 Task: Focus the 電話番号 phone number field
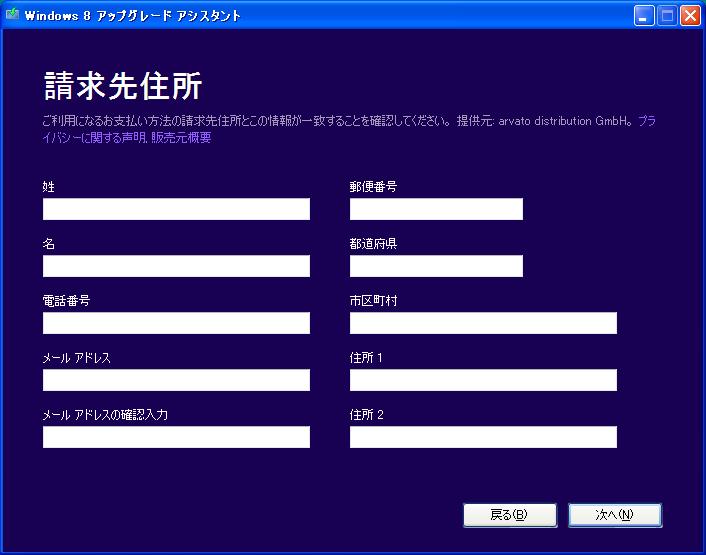pos(176,323)
